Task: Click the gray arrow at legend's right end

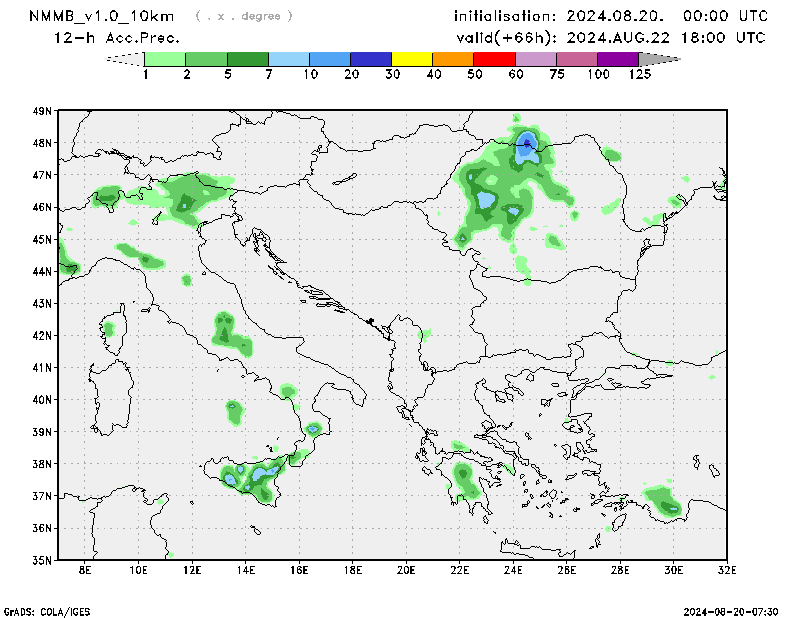Action: click(x=658, y=59)
